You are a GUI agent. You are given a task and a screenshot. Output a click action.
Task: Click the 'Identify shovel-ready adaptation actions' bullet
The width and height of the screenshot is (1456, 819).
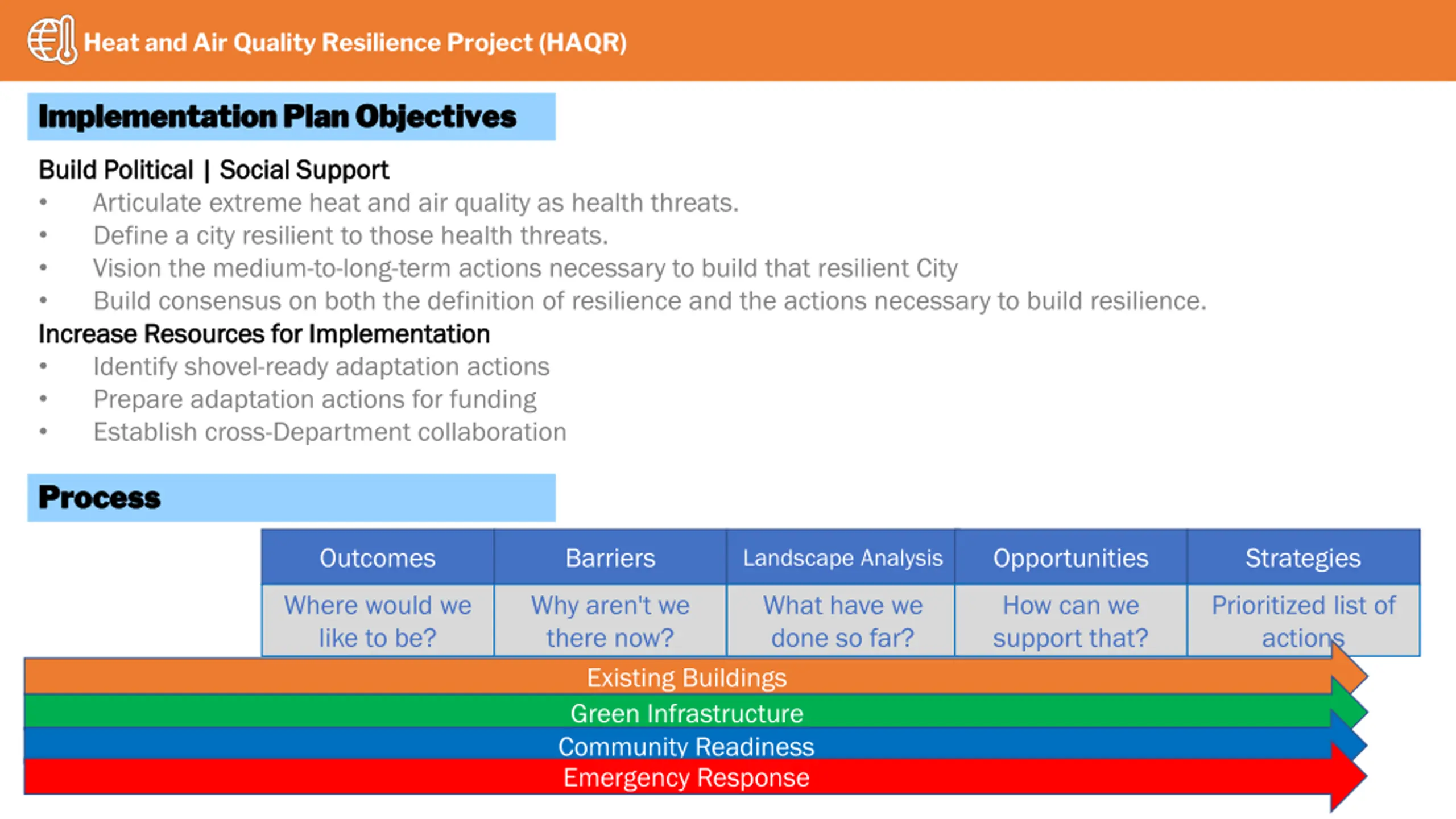[x=321, y=367]
